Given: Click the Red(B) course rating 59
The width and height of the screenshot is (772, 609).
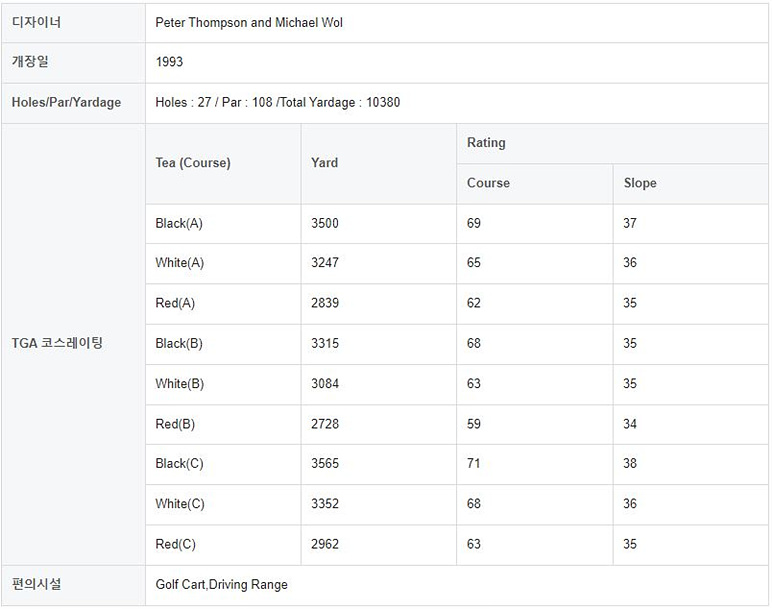Looking at the screenshot, I should coord(474,424).
